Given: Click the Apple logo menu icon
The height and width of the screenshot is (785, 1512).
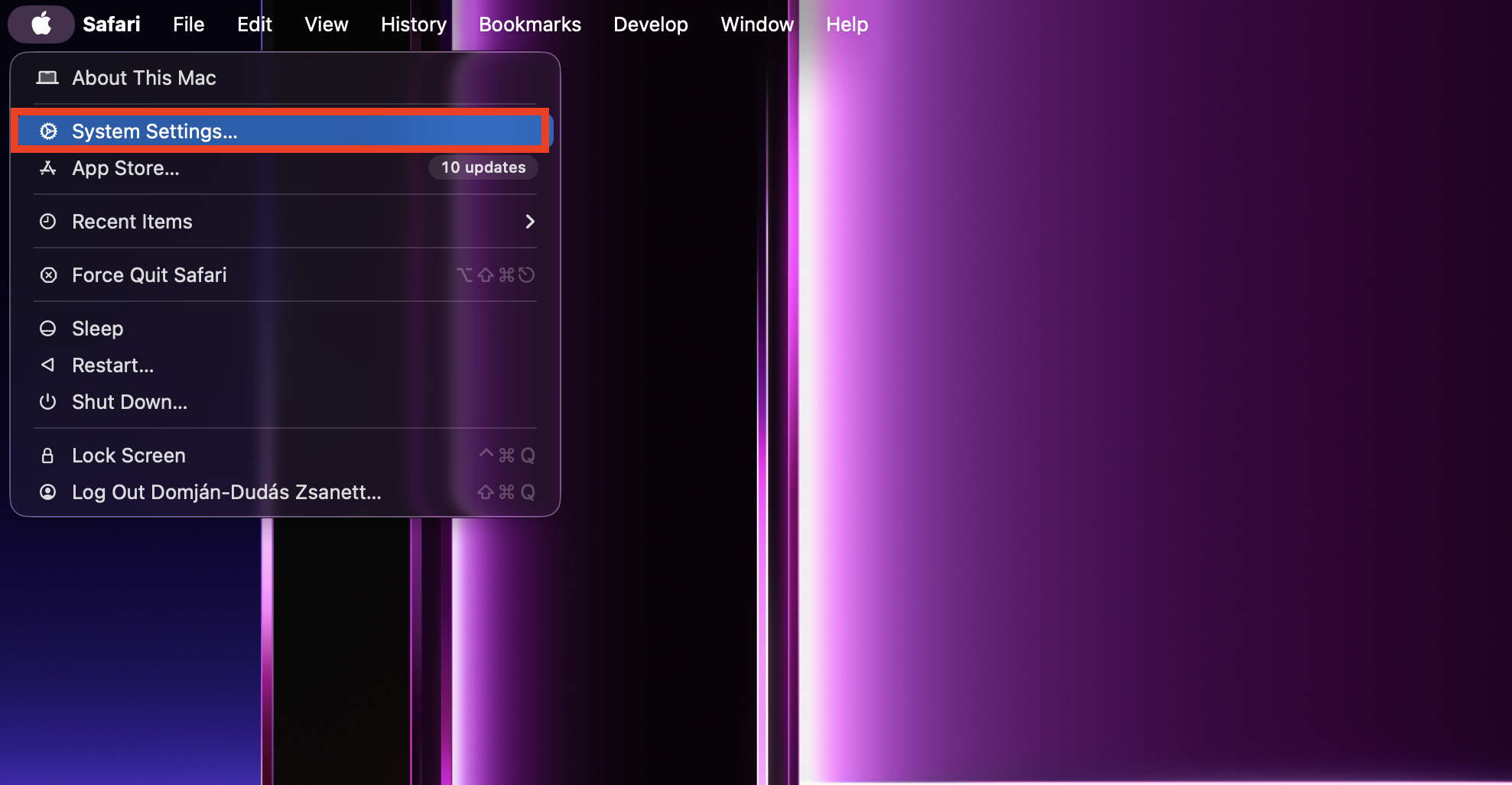Looking at the screenshot, I should tap(41, 24).
